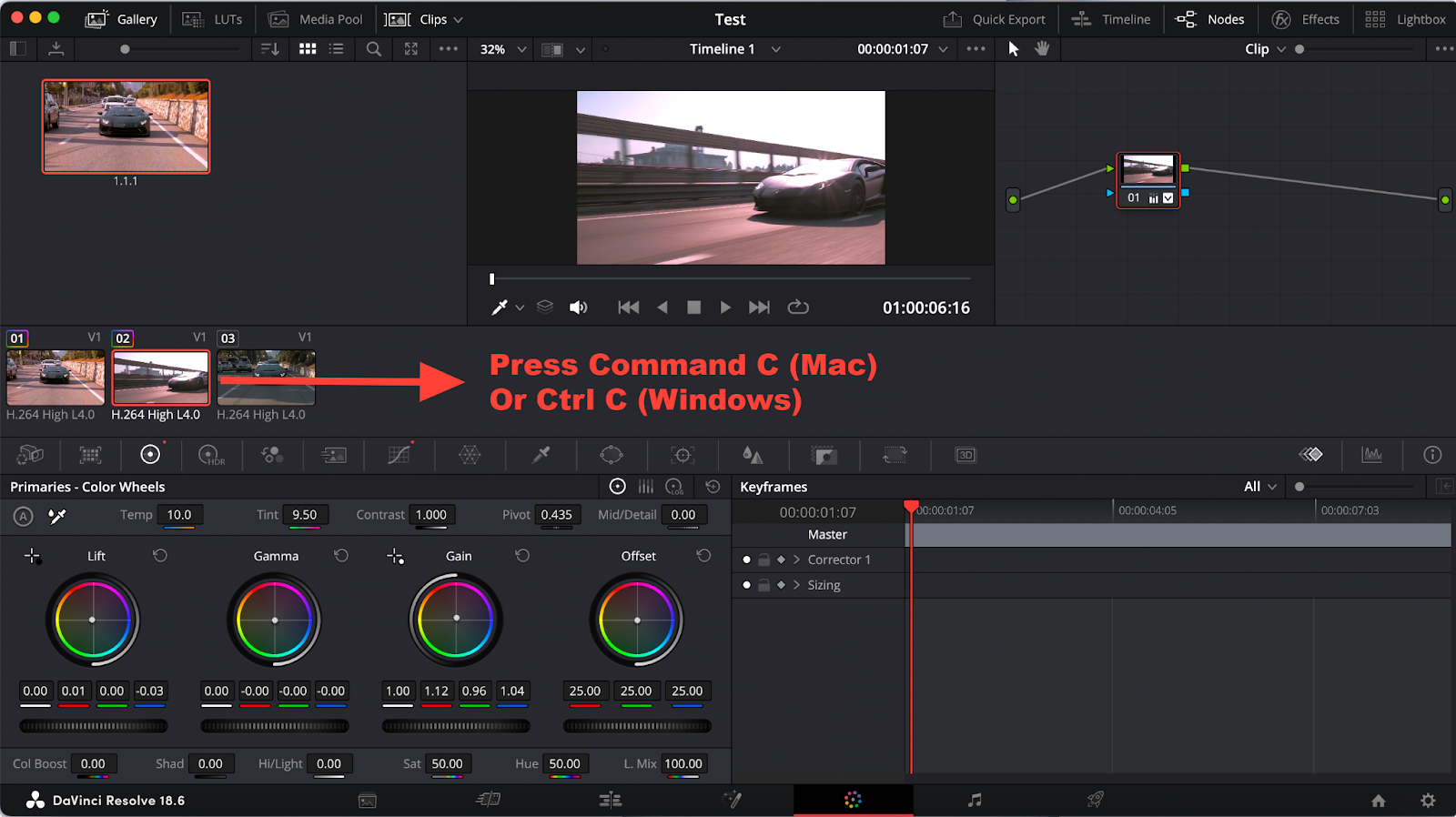The image size is (1456, 817).
Task: Open the 3D stereoscopic palette
Action: (x=966, y=455)
